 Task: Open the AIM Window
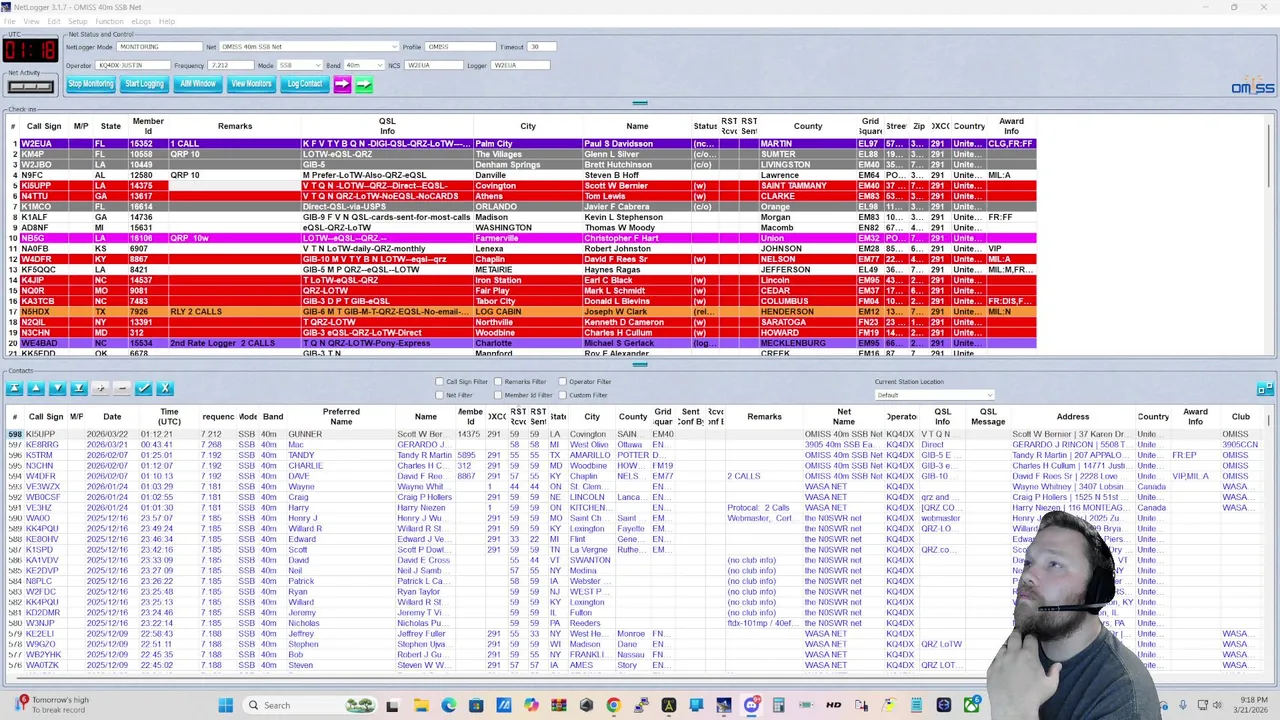pos(198,84)
